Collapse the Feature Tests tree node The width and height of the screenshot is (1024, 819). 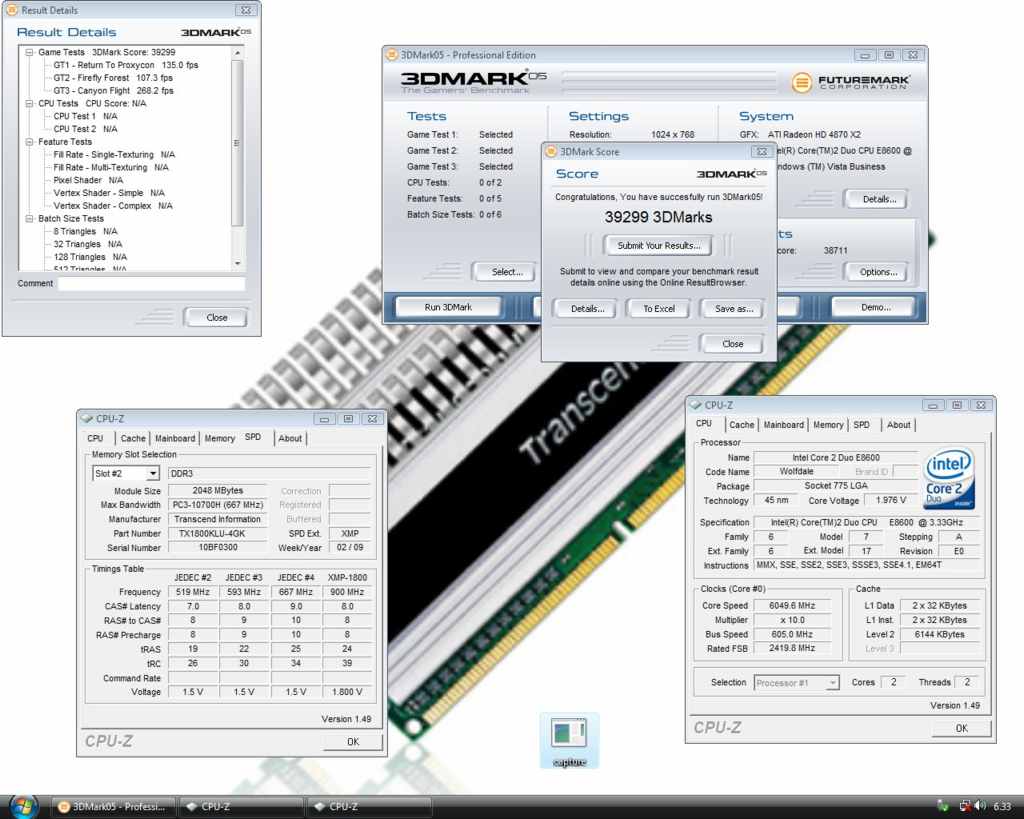pos(29,142)
